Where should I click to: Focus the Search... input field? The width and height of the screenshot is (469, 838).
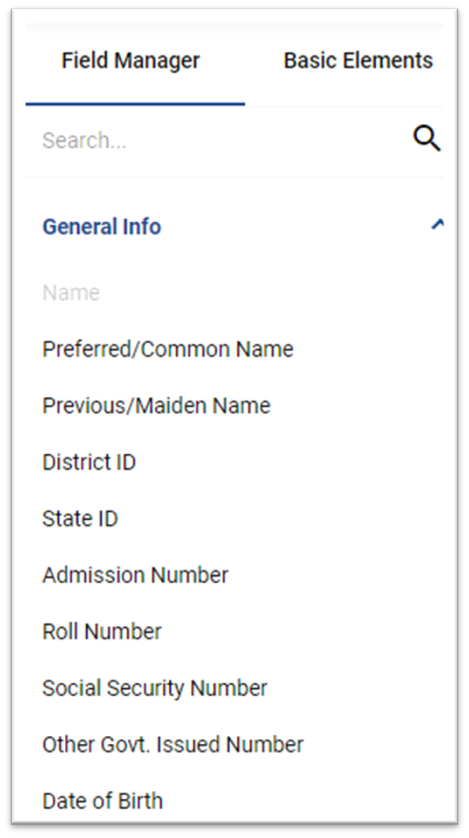coord(219,141)
